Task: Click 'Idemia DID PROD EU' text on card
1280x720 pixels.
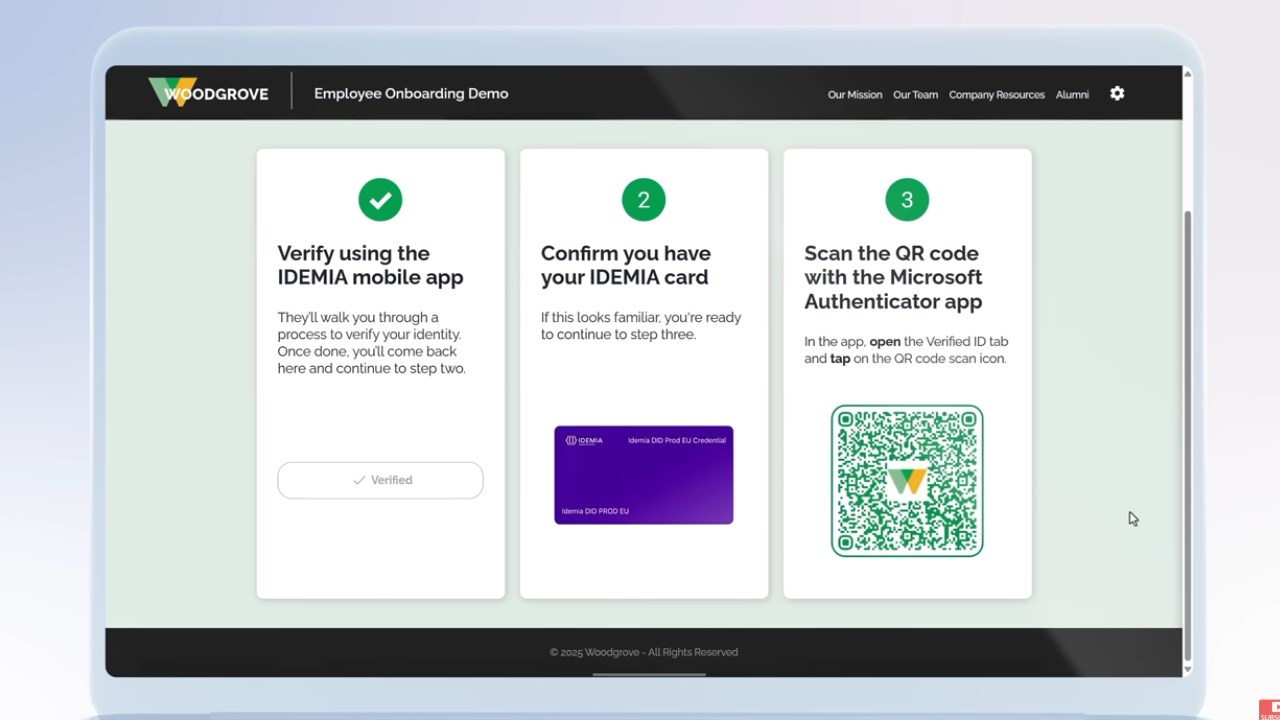Action: 595,511
